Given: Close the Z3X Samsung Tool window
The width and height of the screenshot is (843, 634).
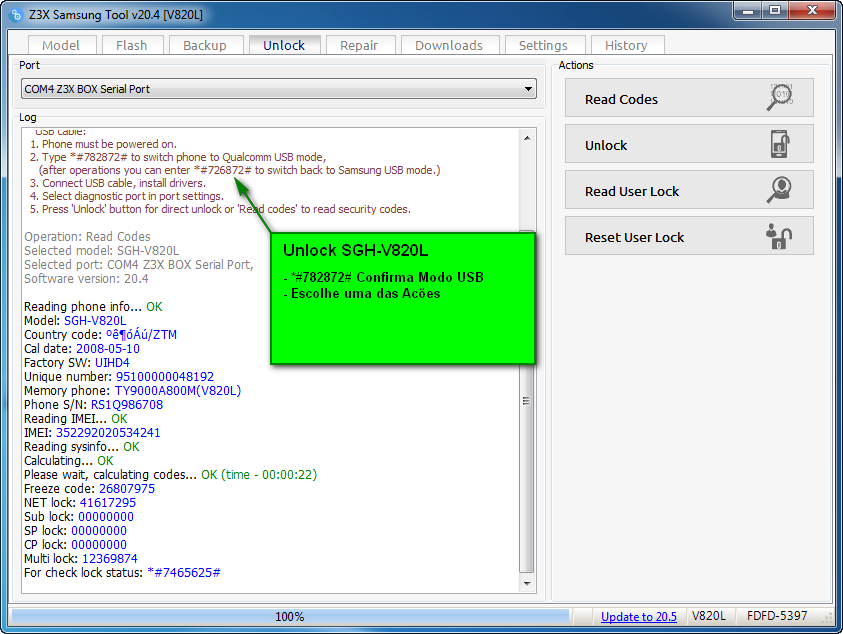Looking at the screenshot, I should point(812,10).
